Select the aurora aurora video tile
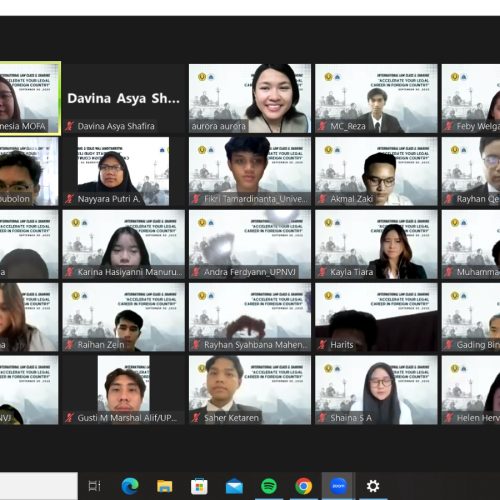The image size is (500, 500). pos(250,98)
